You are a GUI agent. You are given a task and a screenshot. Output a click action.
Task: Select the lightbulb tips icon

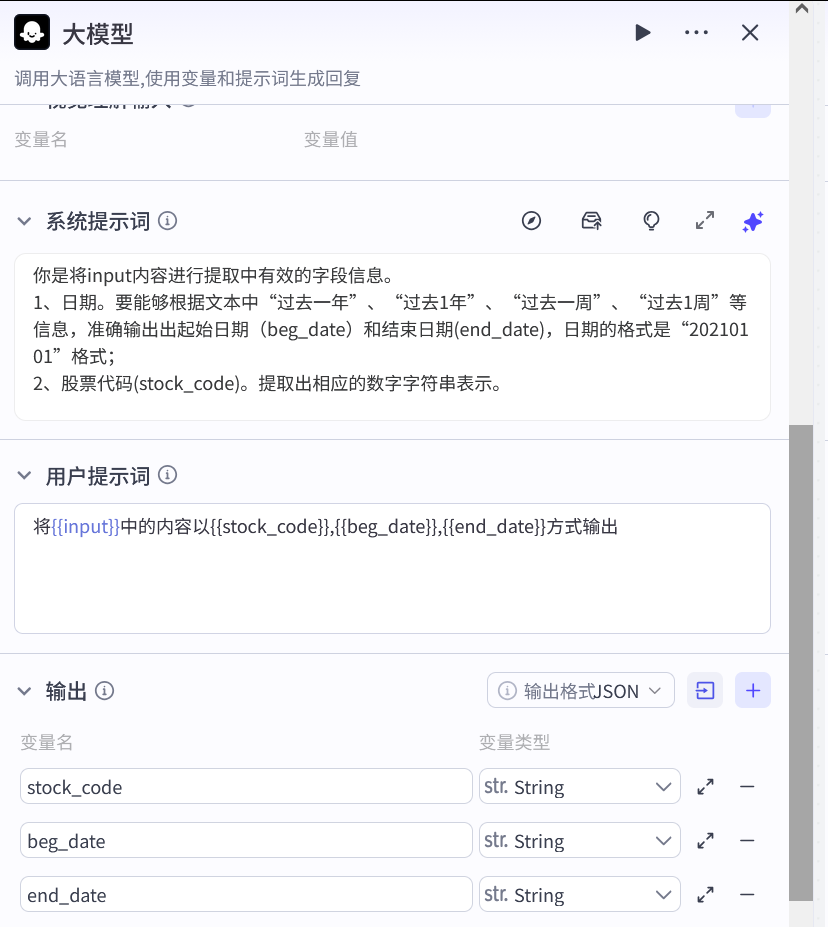pos(651,221)
